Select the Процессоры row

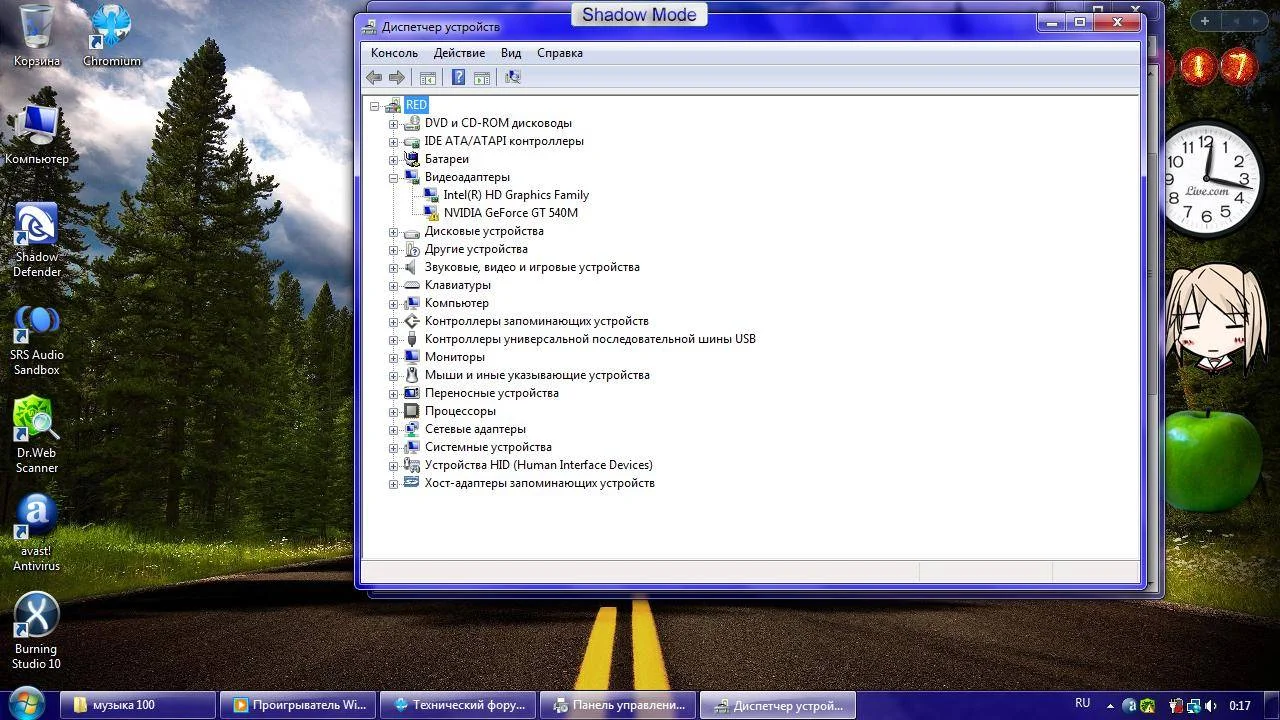[460, 411]
